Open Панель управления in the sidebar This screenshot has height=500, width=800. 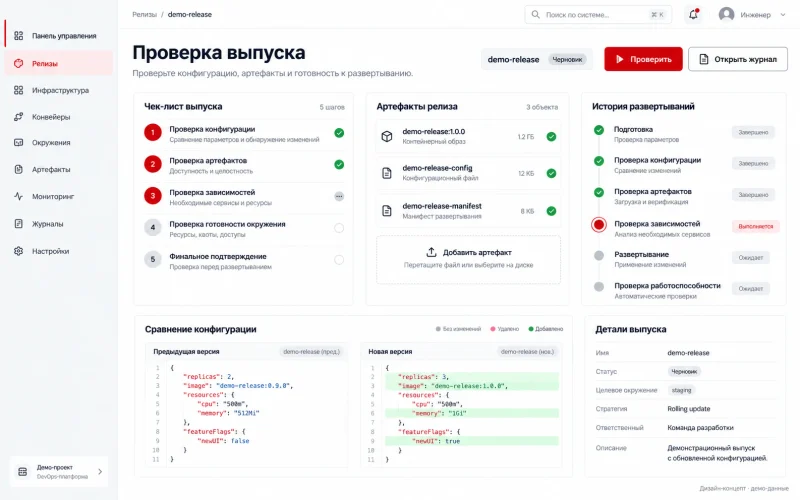tap(59, 36)
